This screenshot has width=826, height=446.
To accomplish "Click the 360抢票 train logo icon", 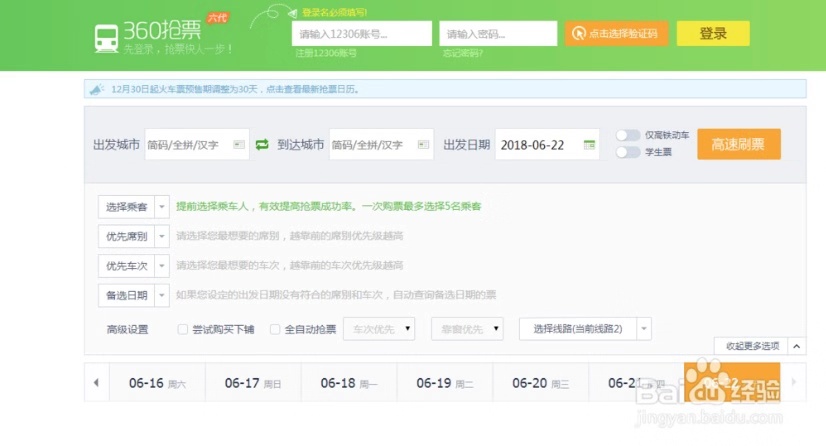I will coord(106,38).
